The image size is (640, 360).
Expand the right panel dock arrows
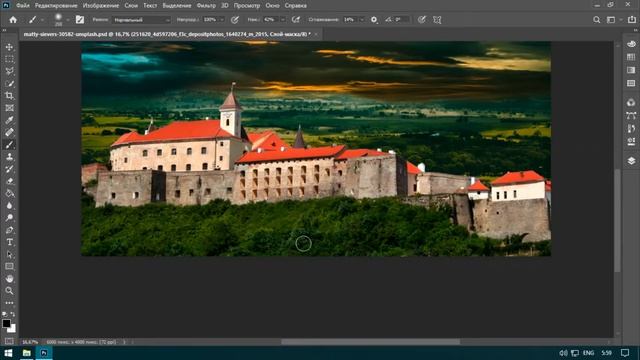tap(635, 30)
